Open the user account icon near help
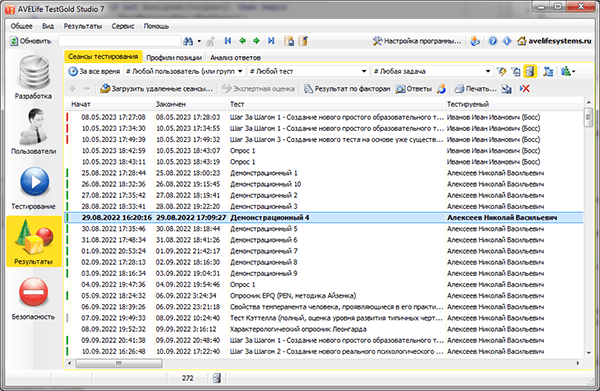Image resolution: width=600 pixels, height=391 pixels. pyautogui.click(x=475, y=41)
